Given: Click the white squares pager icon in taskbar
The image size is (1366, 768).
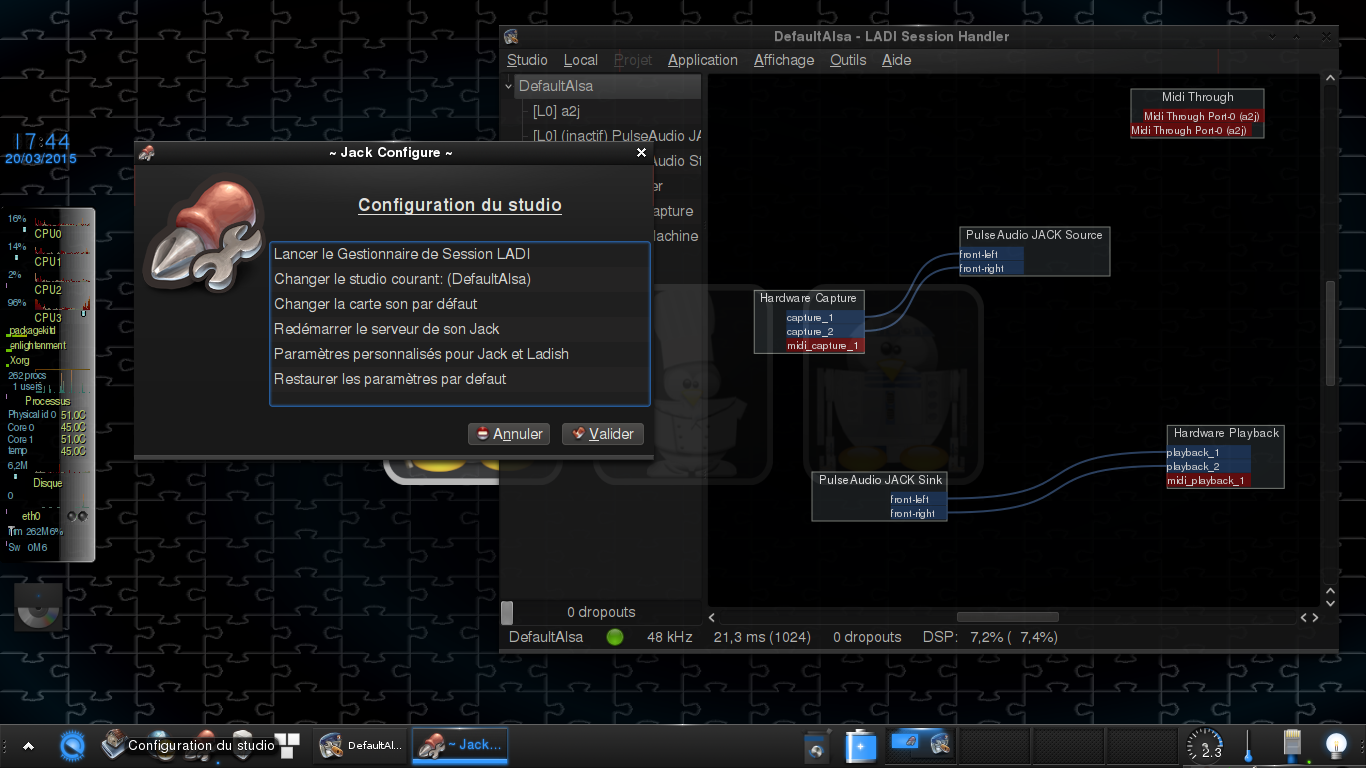Looking at the screenshot, I should [x=287, y=745].
